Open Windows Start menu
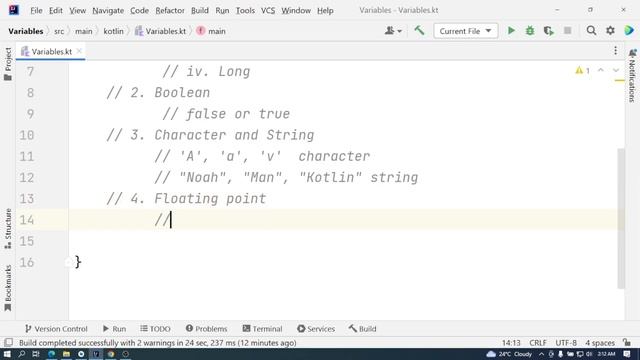640x360 pixels. point(7,354)
